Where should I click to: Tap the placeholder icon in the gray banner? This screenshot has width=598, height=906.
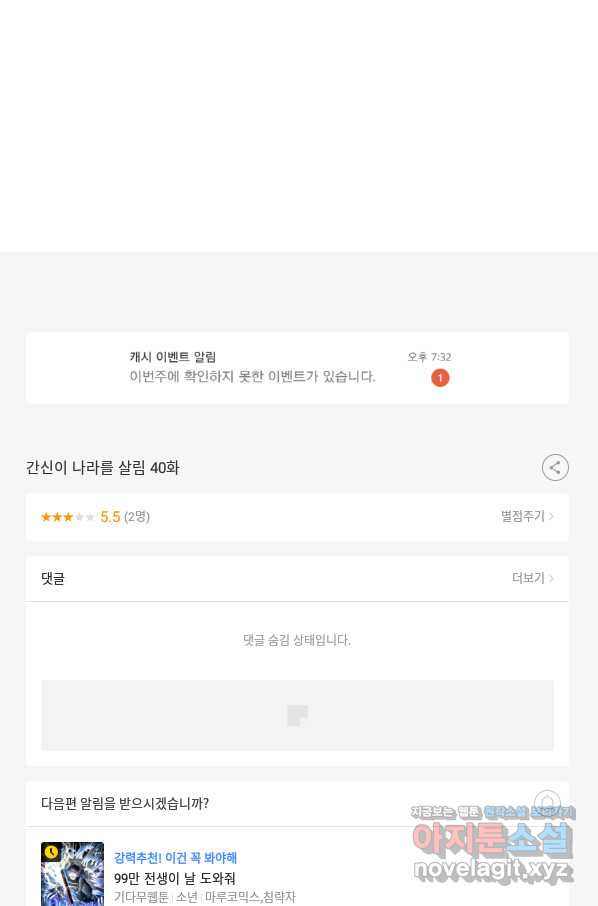coord(298,715)
